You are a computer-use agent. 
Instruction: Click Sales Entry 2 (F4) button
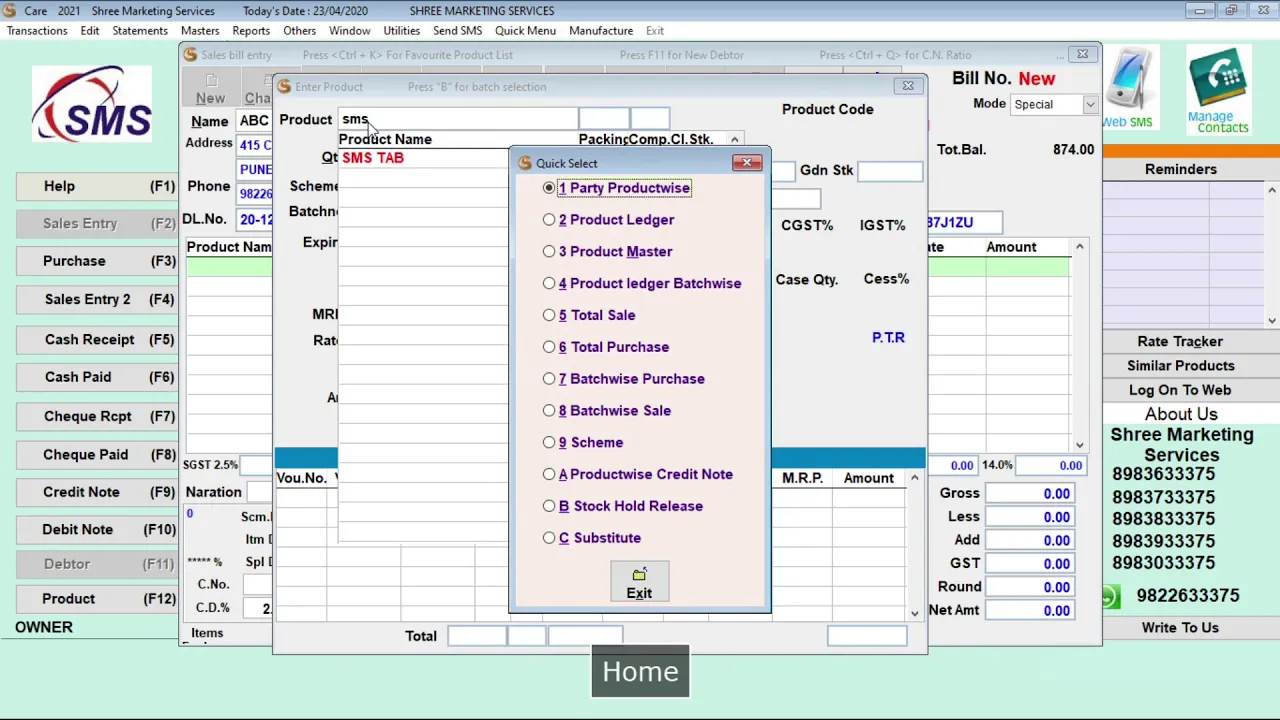tap(97, 299)
